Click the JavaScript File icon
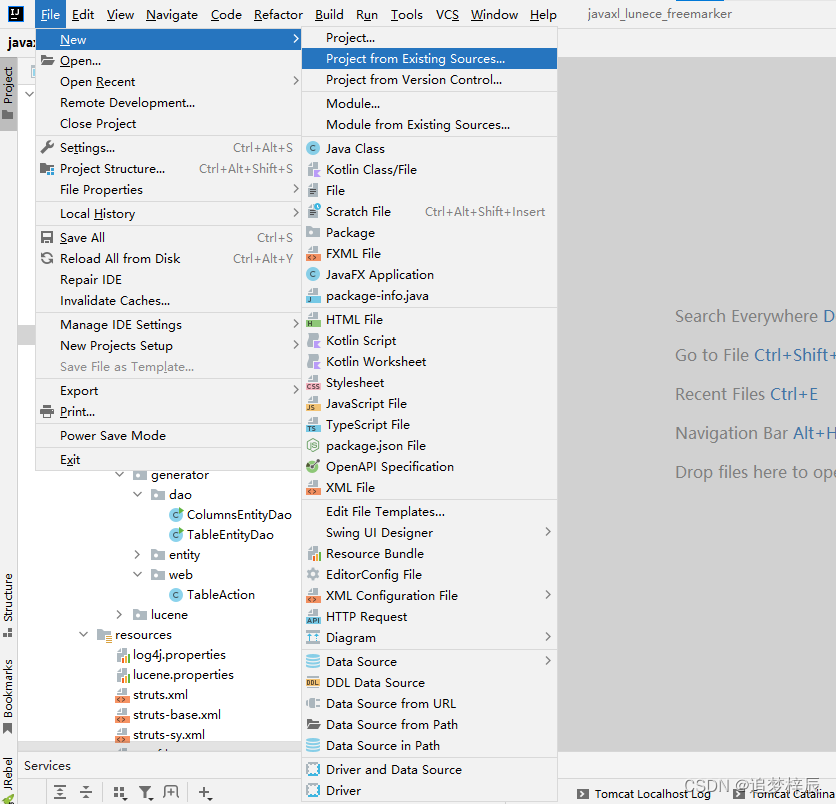This screenshot has width=836, height=804. click(x=314, y=404)
